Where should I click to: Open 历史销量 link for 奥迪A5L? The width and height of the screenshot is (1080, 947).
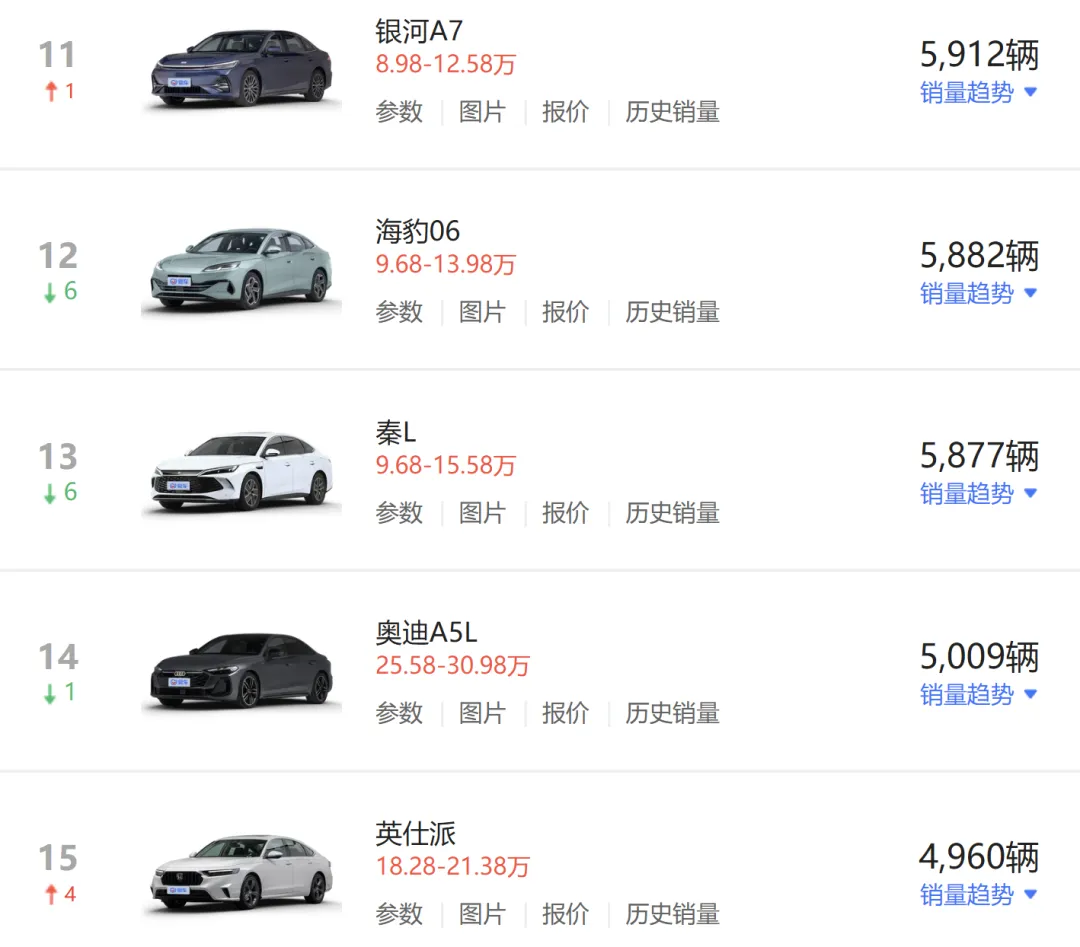coord(672,714)
